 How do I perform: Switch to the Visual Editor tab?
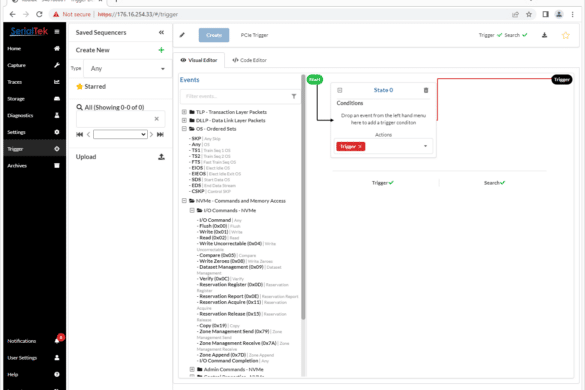(199, 60)
